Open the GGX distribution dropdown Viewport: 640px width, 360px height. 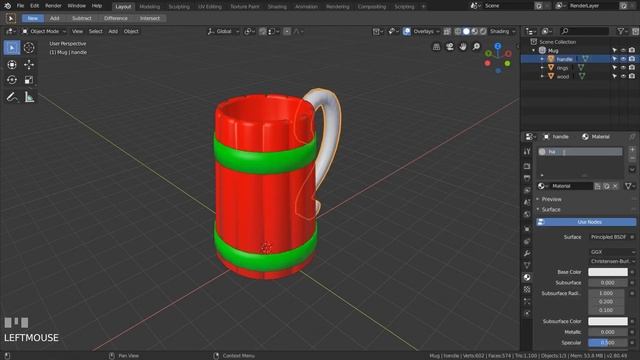[612, 252]
